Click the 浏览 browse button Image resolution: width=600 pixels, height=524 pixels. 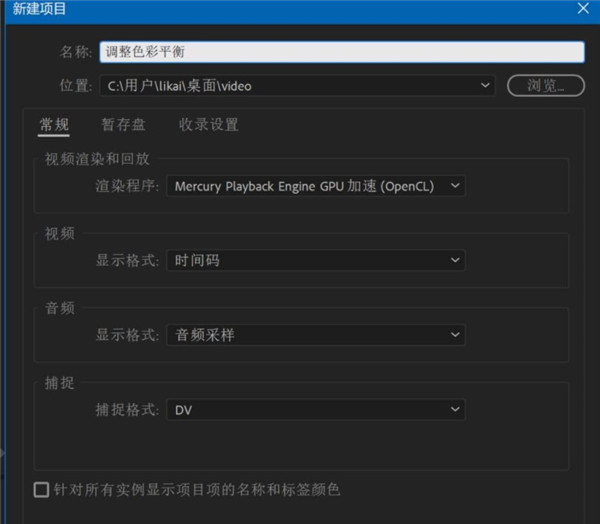click(x=545, y=85)
